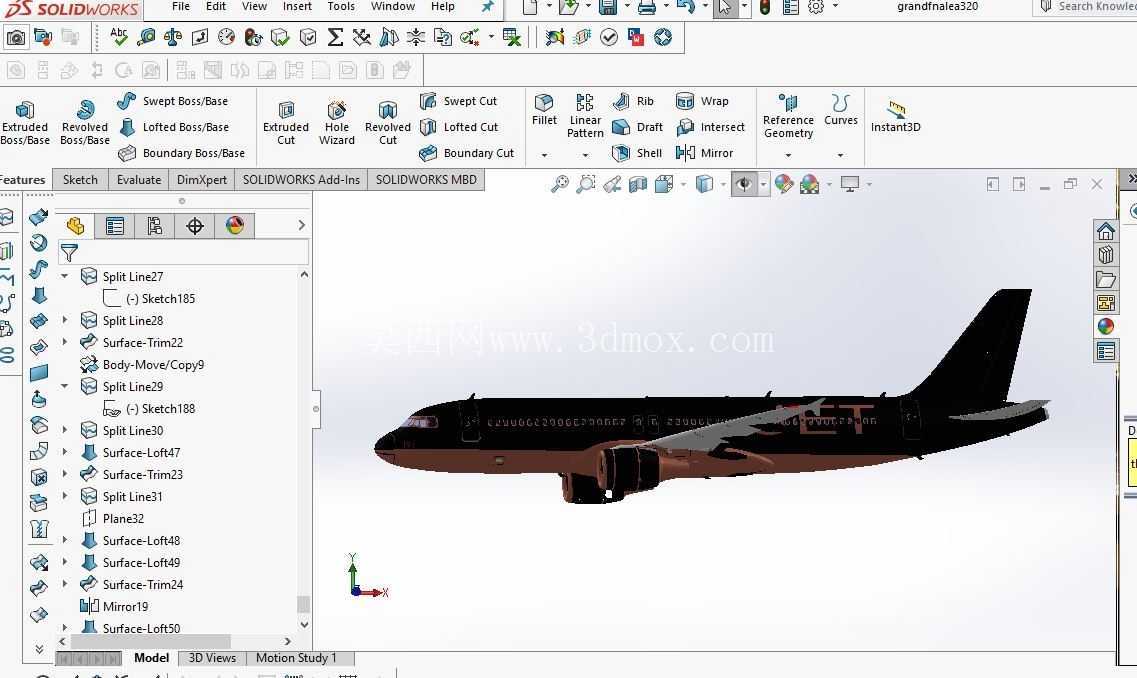Choose Swept Boss/Base
Viewport: 1137px width, 678px height.
click(x=173, y=101)
